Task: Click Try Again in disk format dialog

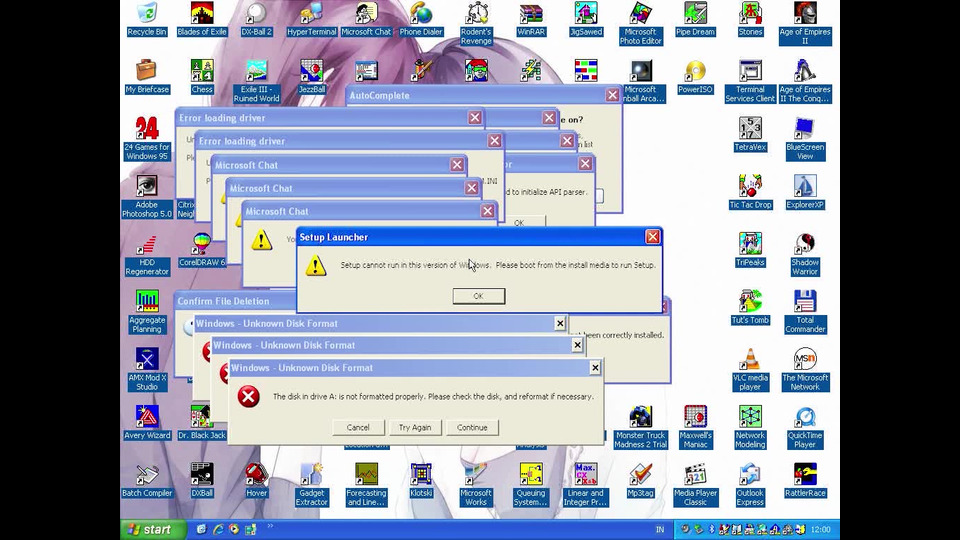Action: 415,427
